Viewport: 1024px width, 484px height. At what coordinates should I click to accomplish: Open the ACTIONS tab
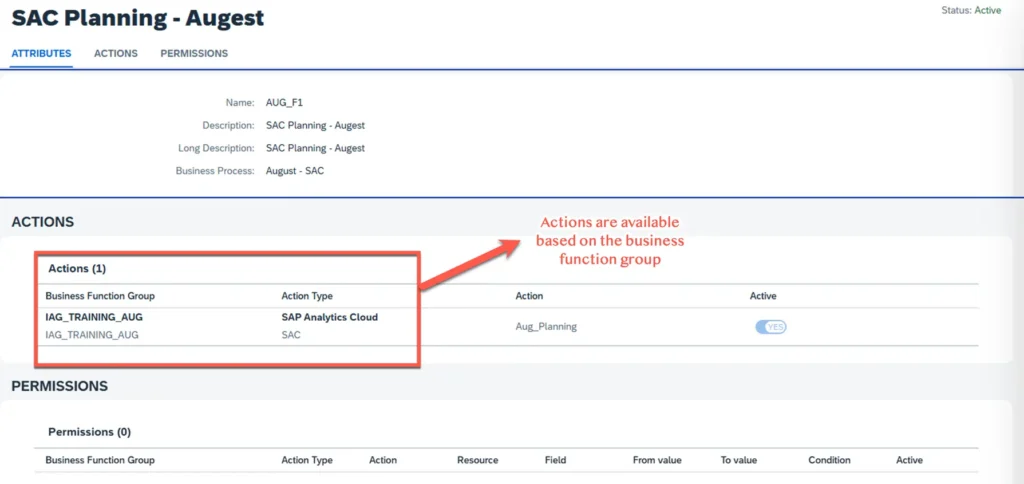coord(116,53)
